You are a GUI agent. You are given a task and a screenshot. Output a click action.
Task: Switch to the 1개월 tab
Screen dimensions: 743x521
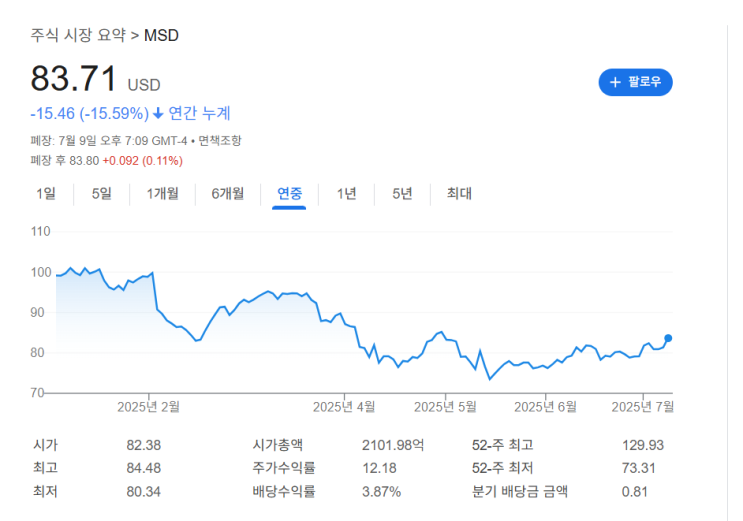tap(163, 193)
